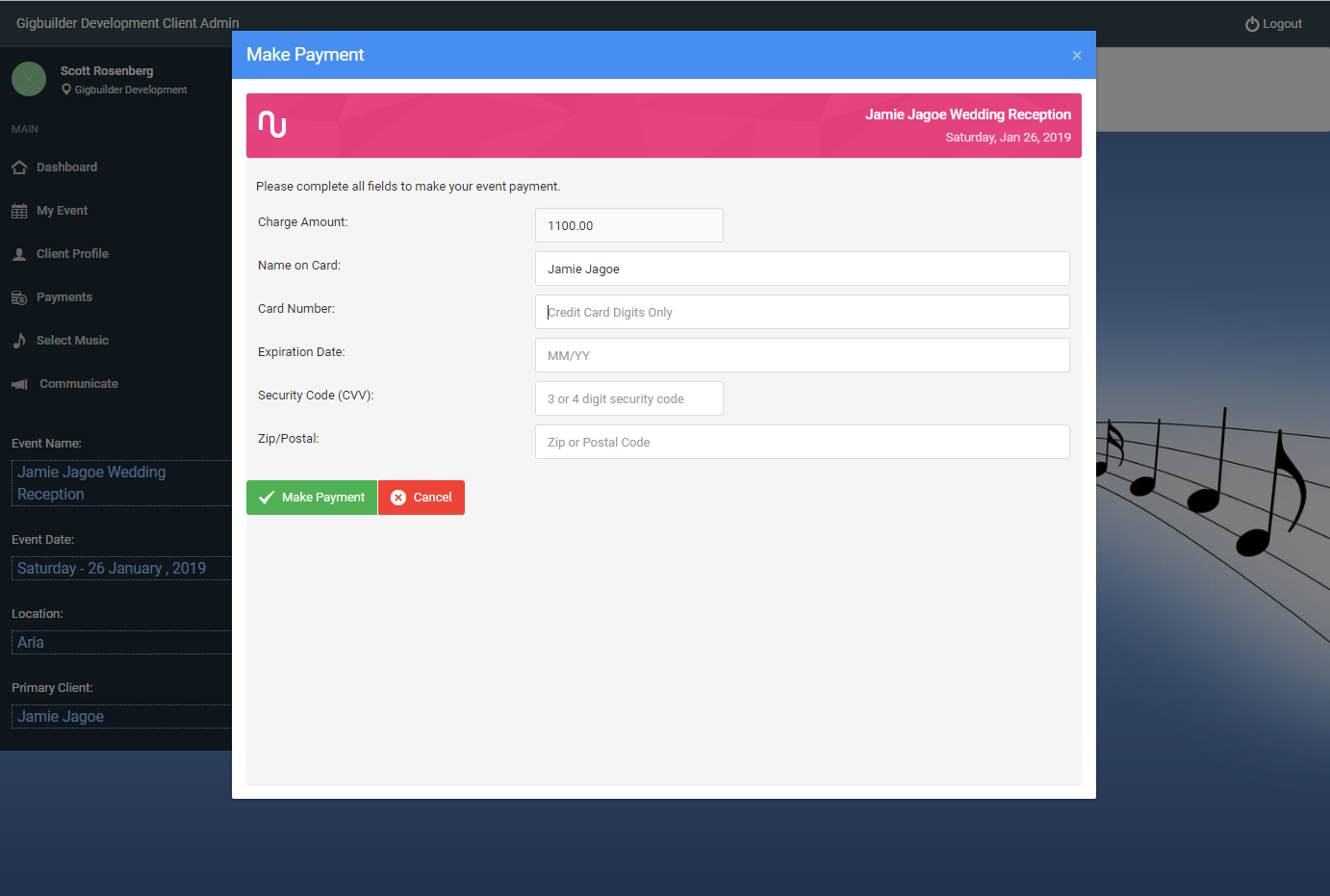Click the My Event calendar icon
Screen dimensions: 1330x896
click(x=19, y=211)
